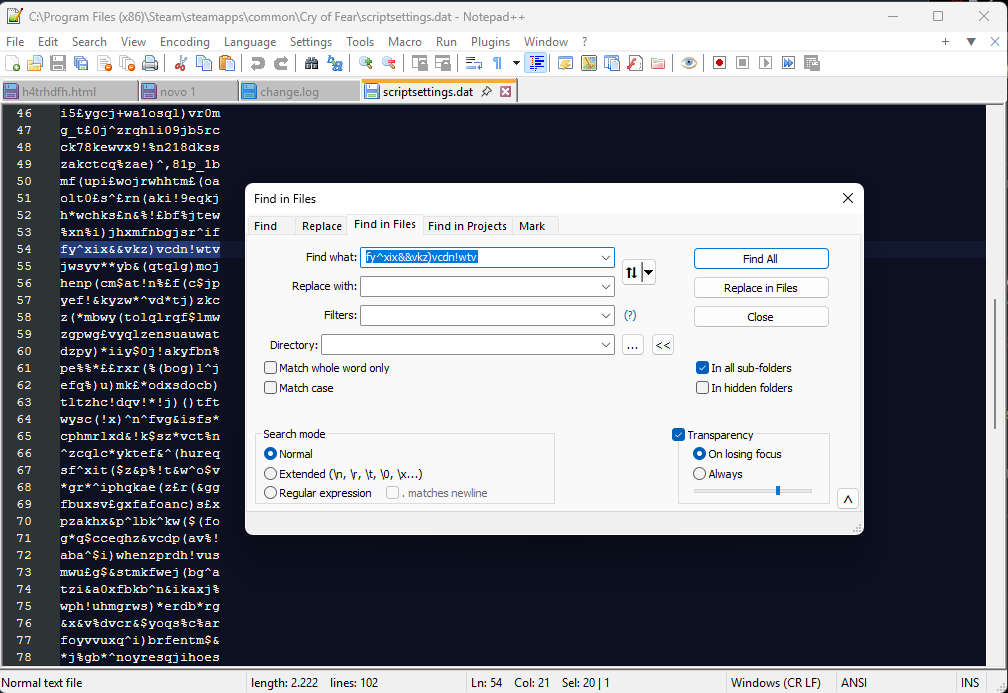Switch to the Mark tab
Image resolution: width=1008 pixels, height=693 pixels.
tap(532, 226)
